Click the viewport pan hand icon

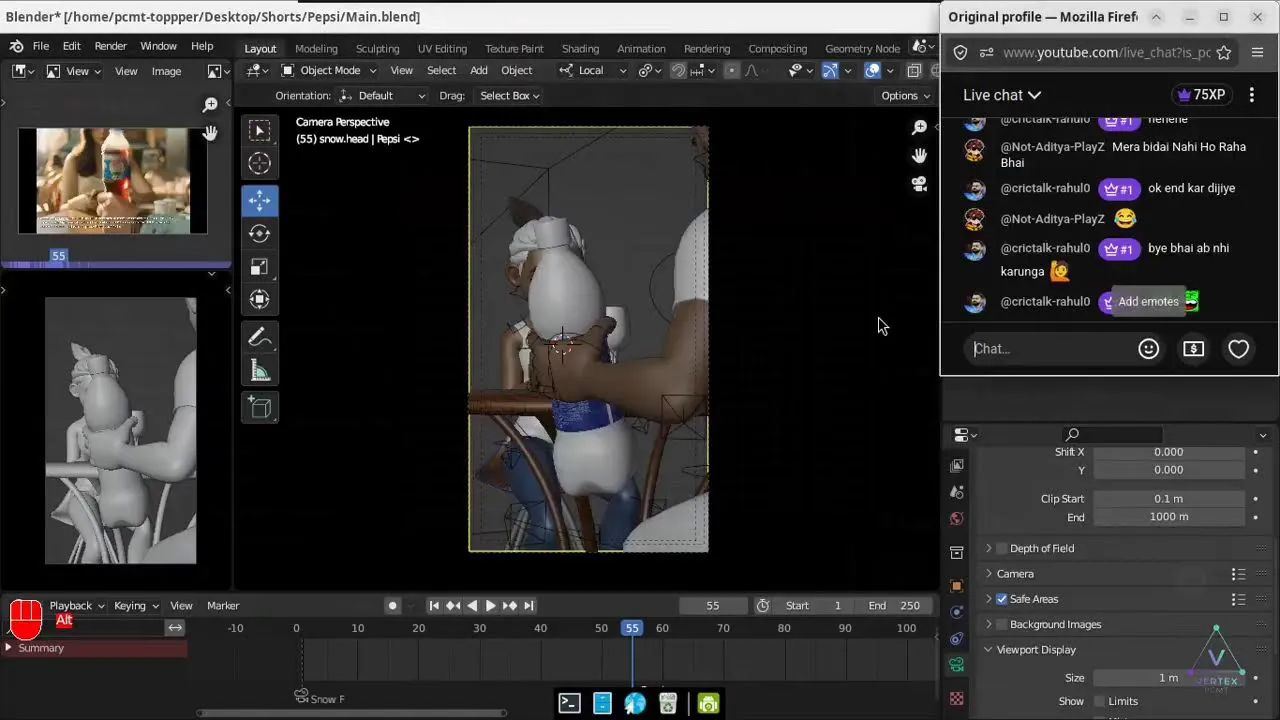coord(919,155)
